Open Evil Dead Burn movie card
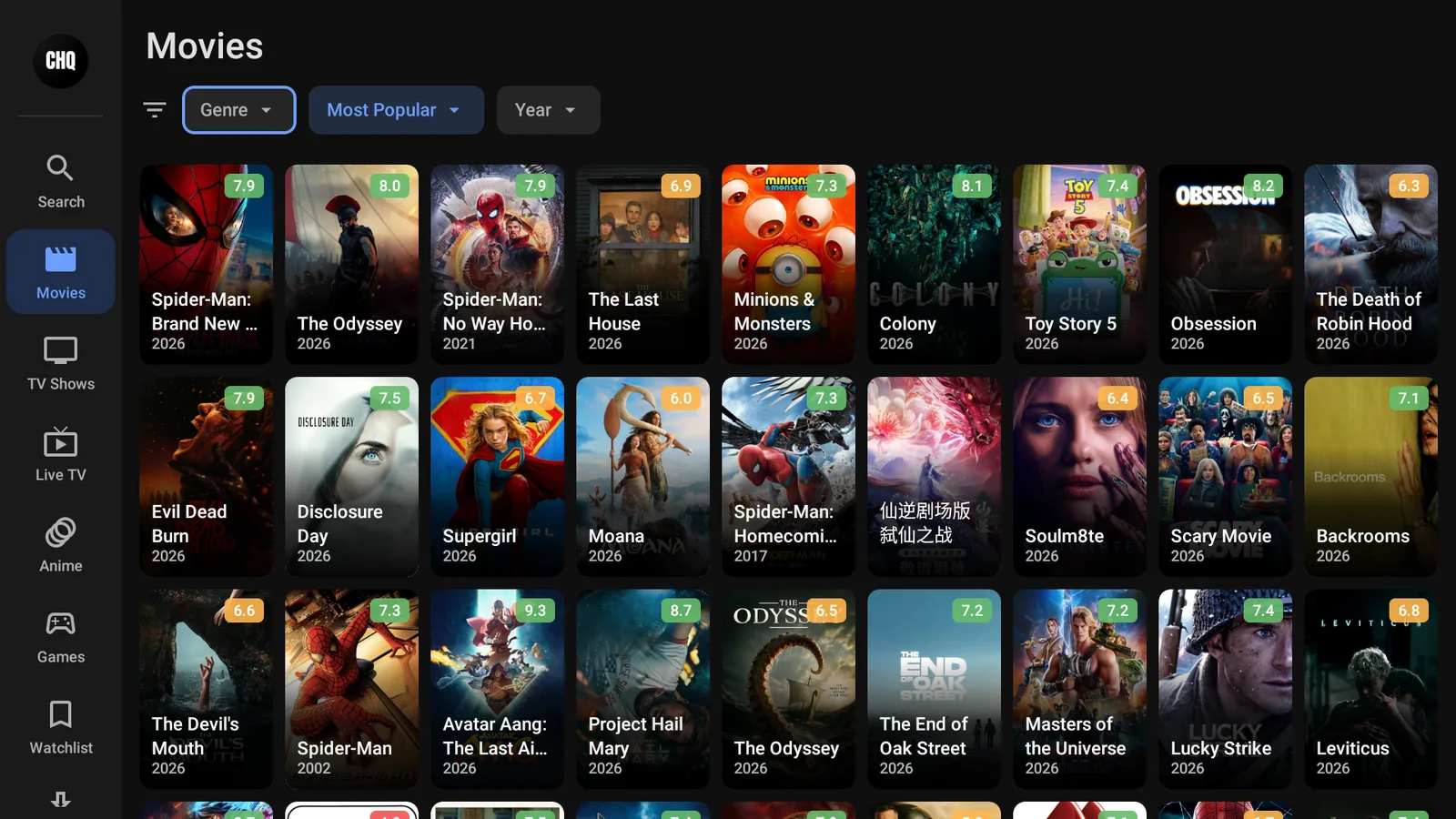 click(207, 477)
